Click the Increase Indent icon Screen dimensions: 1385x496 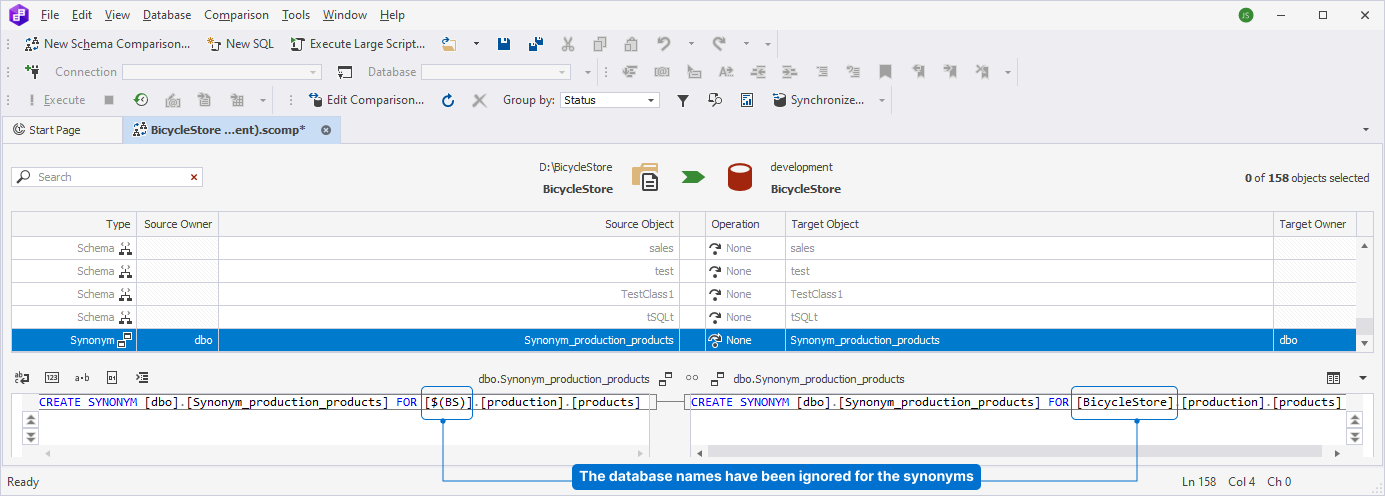790,72
